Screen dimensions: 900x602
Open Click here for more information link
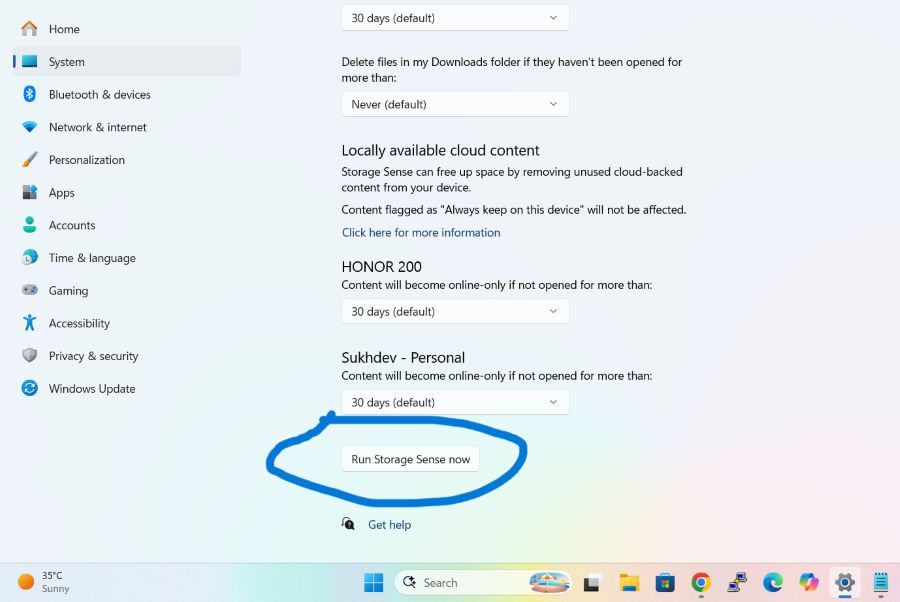tap(421, 232)
